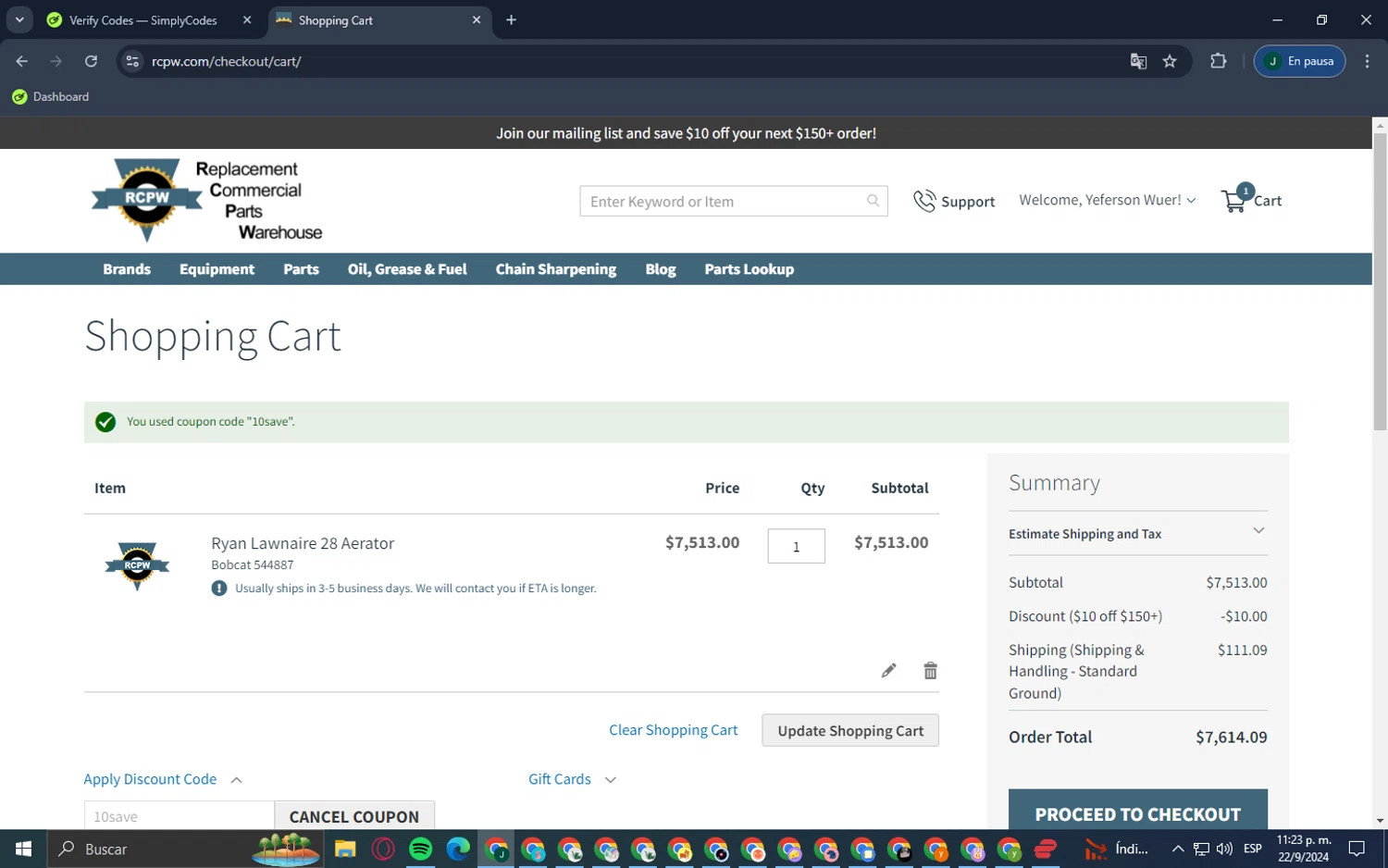The height and width of the screenshot is (868, 1388).
Task: Open the Brands menu
Action: 127,269
